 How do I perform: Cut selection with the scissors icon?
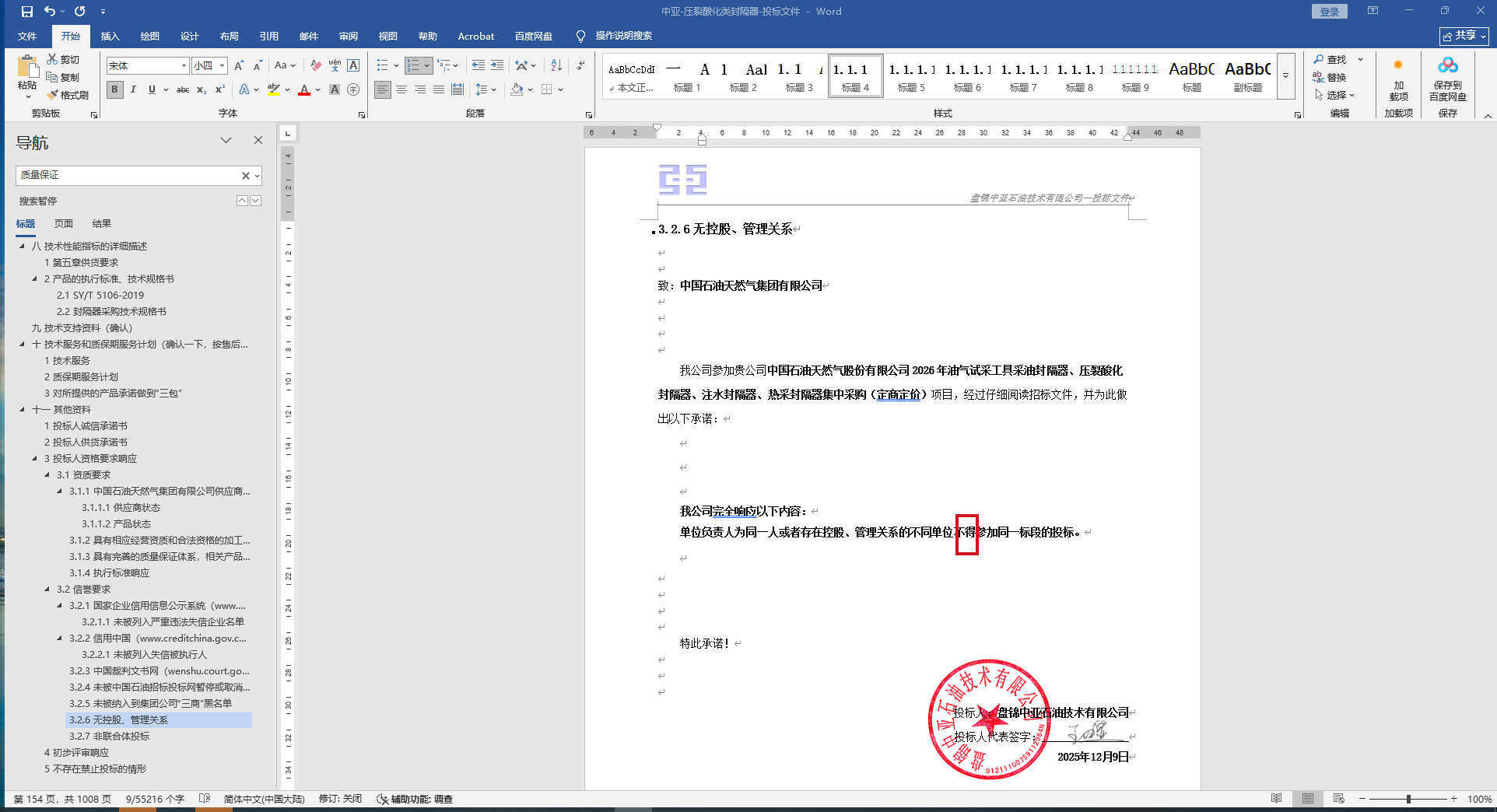(63, 59)
